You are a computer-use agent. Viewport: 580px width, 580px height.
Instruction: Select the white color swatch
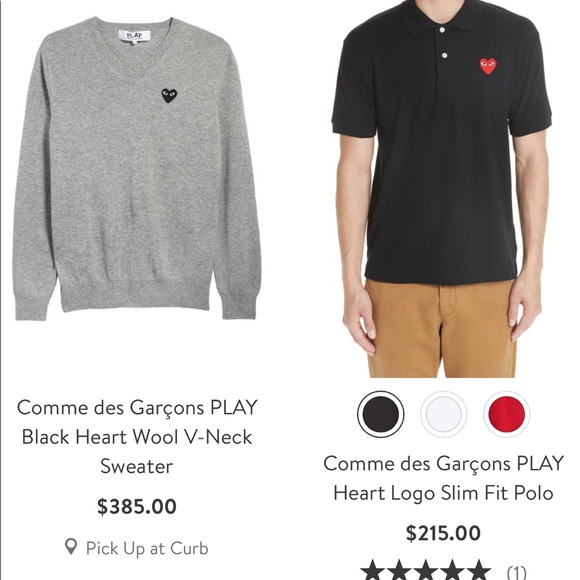pos(444,414)
